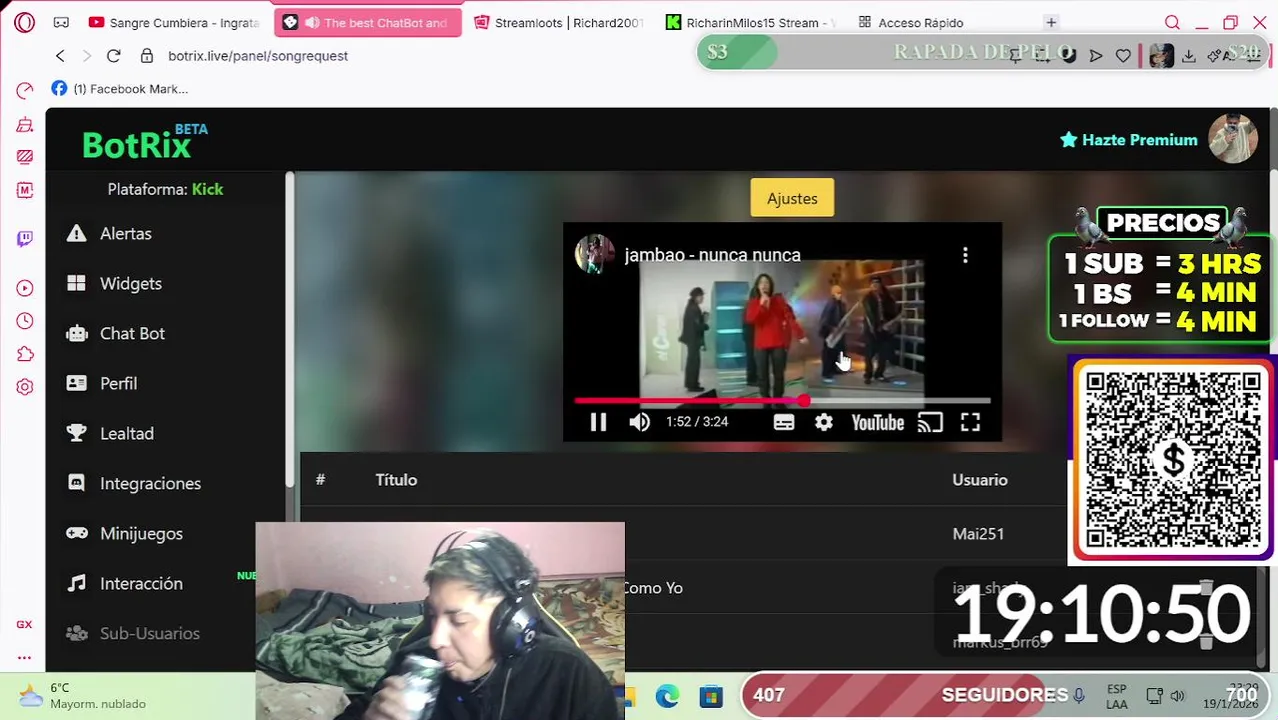The image size is (1278, 720).
Task: Click the # column header
Action: 320,480
